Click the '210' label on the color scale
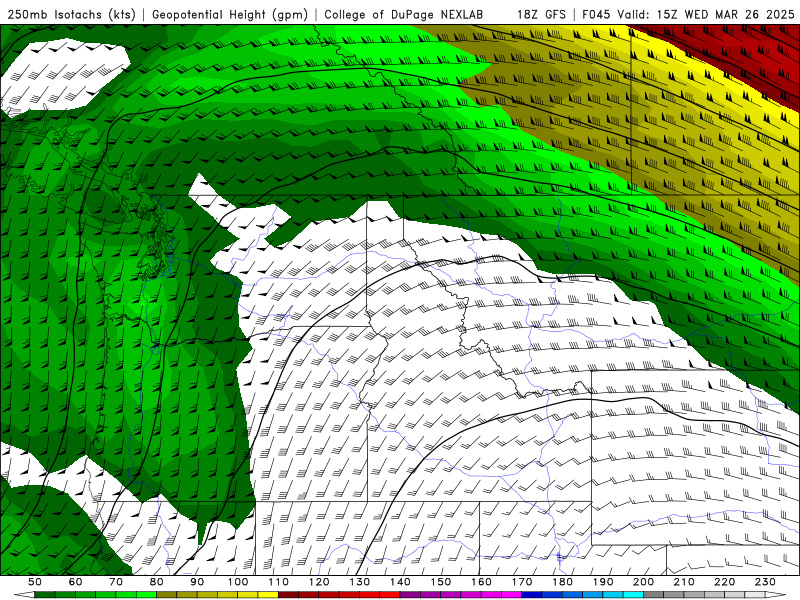 (684, 582)
